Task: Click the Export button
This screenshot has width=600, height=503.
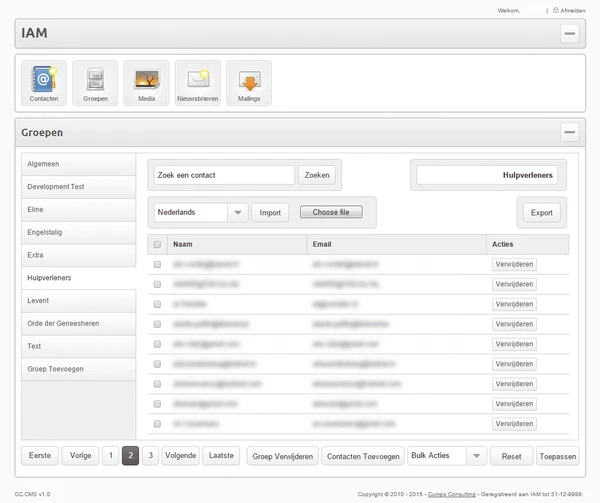Action: [x=541, y=213]
